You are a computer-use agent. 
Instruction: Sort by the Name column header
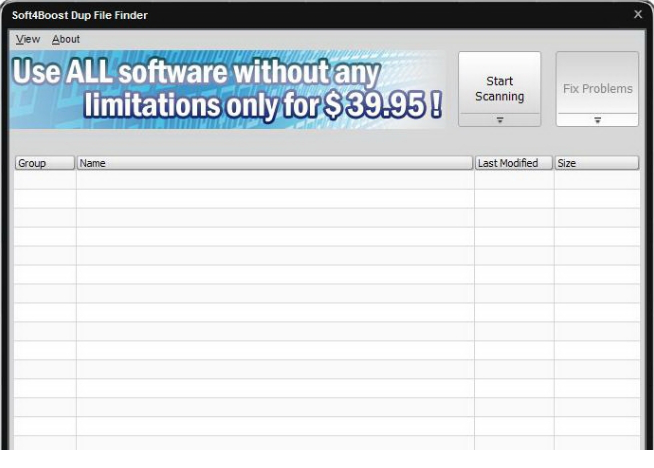274,163
